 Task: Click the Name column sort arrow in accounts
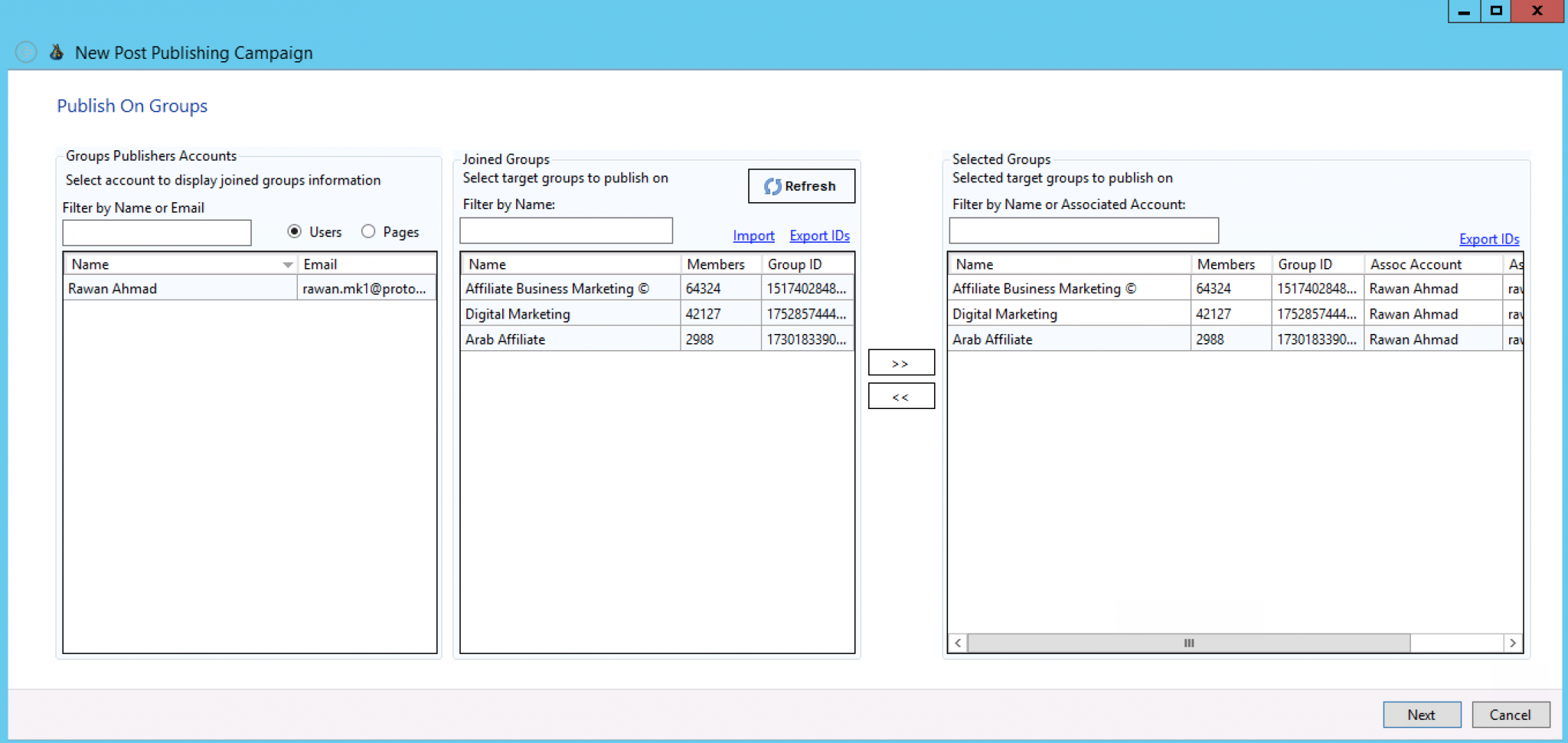click(x=287, y=264)
